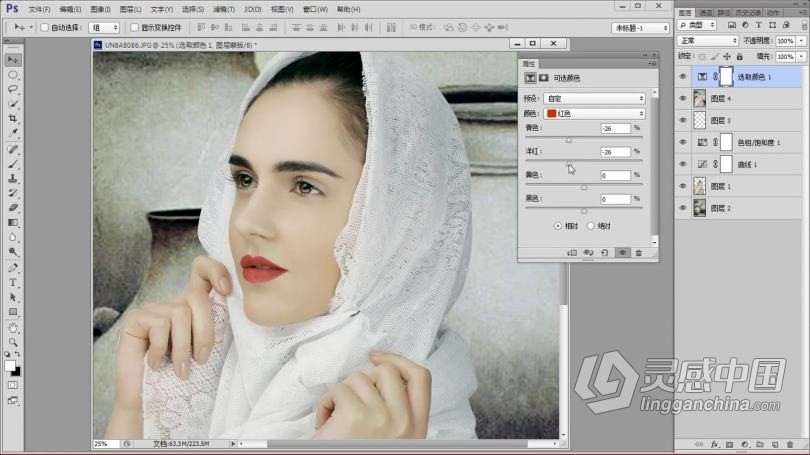810x455 pixels.
Task: Switch to the 历史记录 panel tab
Action: point(747,12)
